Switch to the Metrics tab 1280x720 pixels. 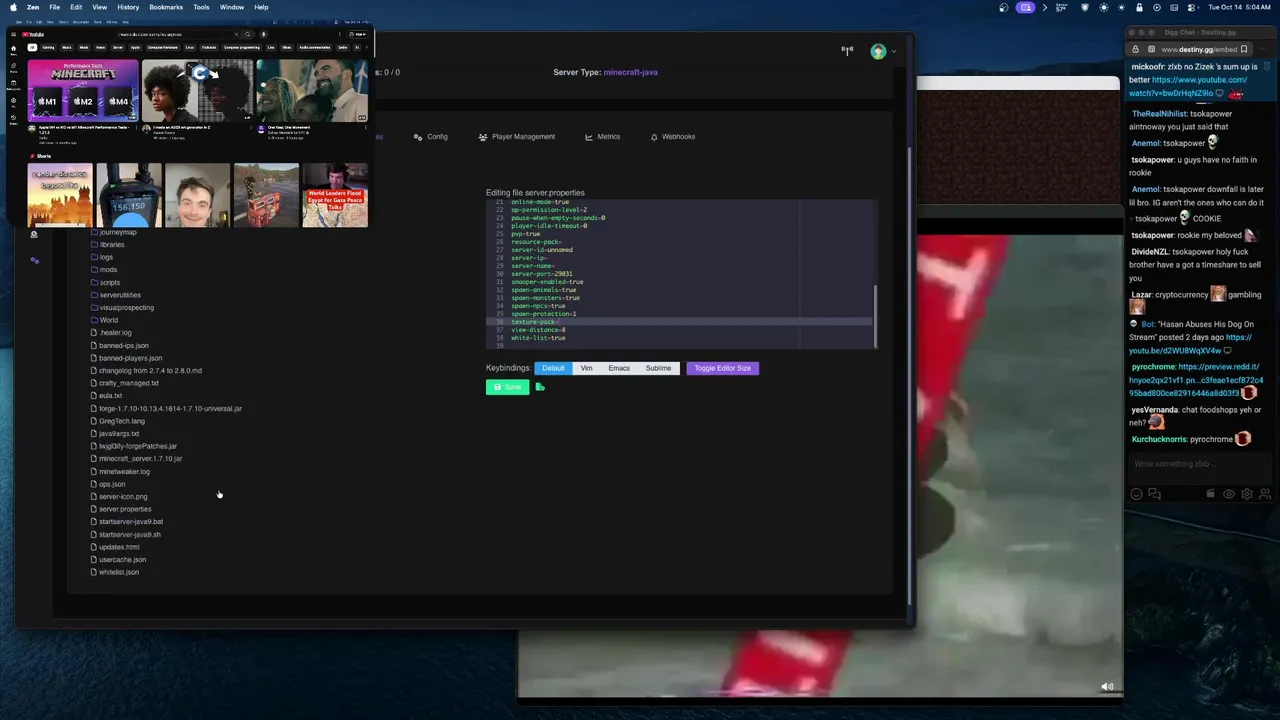pos(603,137)
